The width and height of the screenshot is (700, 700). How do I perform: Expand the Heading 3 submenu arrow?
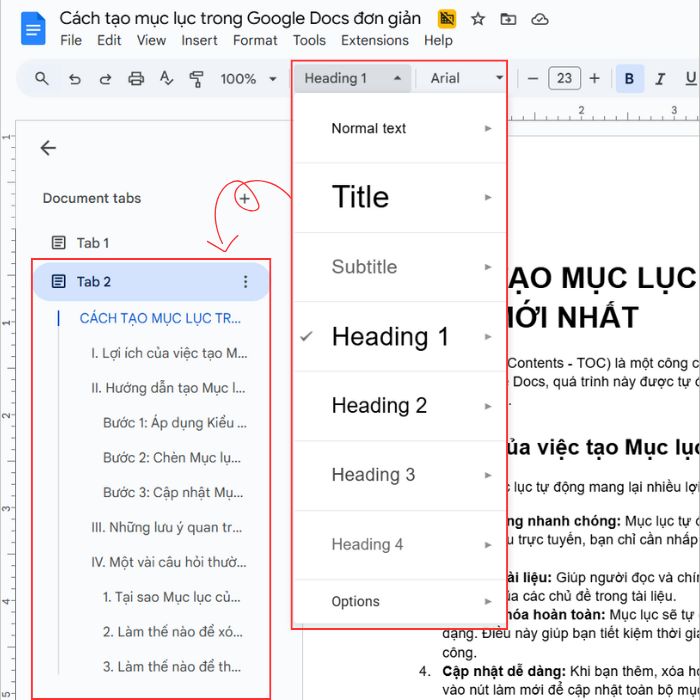[488, 475]
